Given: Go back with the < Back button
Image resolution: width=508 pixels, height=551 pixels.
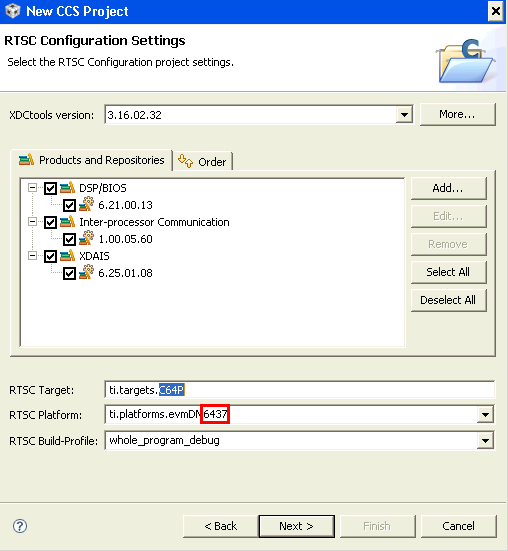Looking at the screenshot, I should [x=221, y=526].
